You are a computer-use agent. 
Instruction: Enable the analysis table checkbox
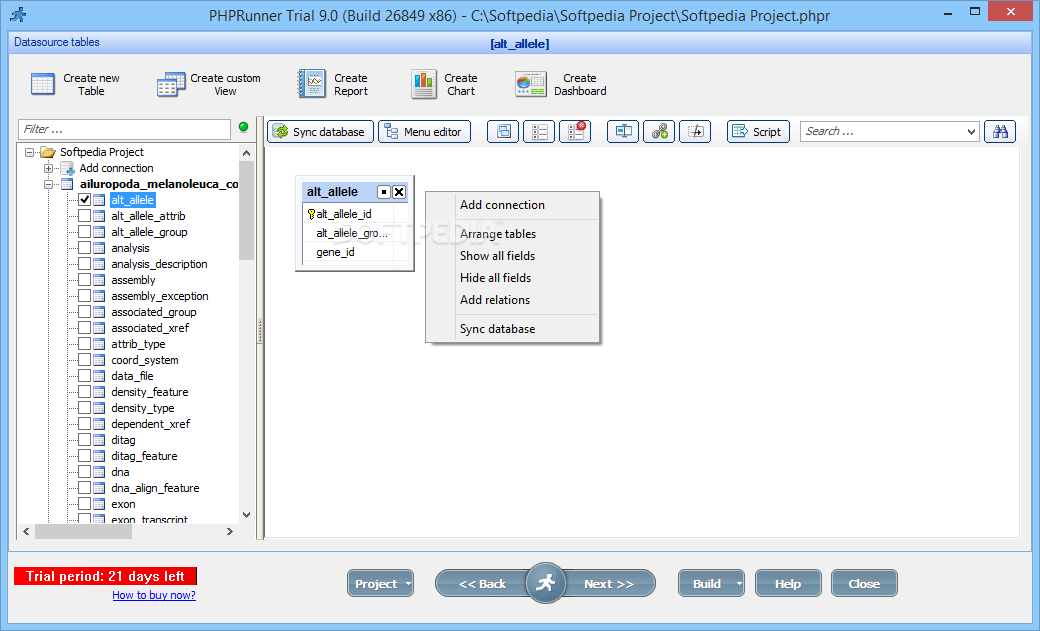(x=84, y=247)
